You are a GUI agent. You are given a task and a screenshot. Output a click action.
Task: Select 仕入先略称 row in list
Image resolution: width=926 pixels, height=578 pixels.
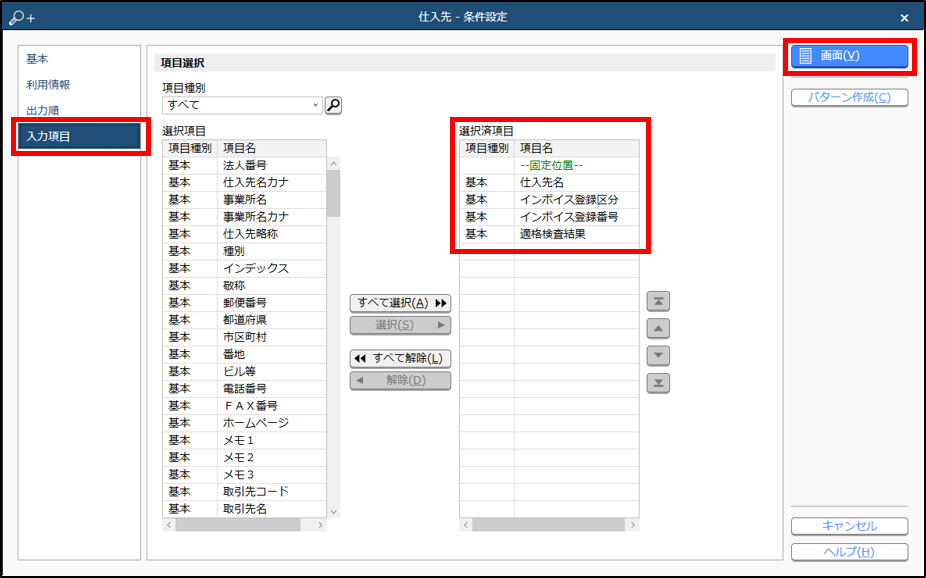click(x=244, y=234)
